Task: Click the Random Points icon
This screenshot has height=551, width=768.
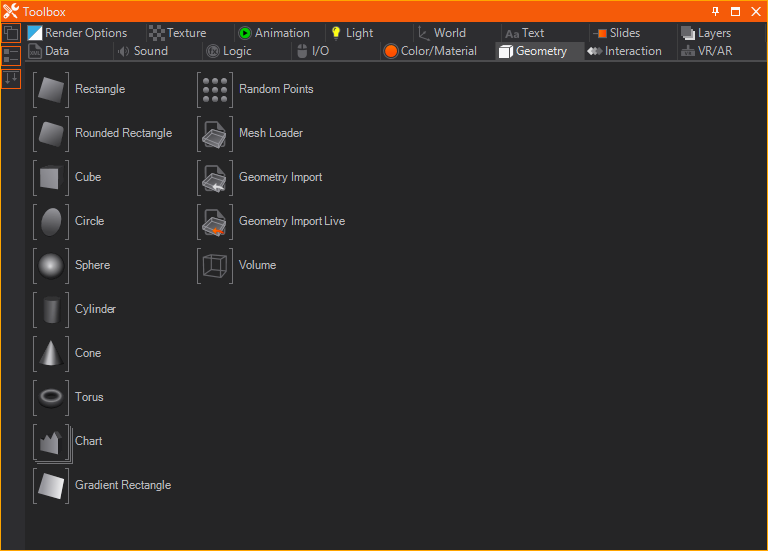Action: pos(215,89)
